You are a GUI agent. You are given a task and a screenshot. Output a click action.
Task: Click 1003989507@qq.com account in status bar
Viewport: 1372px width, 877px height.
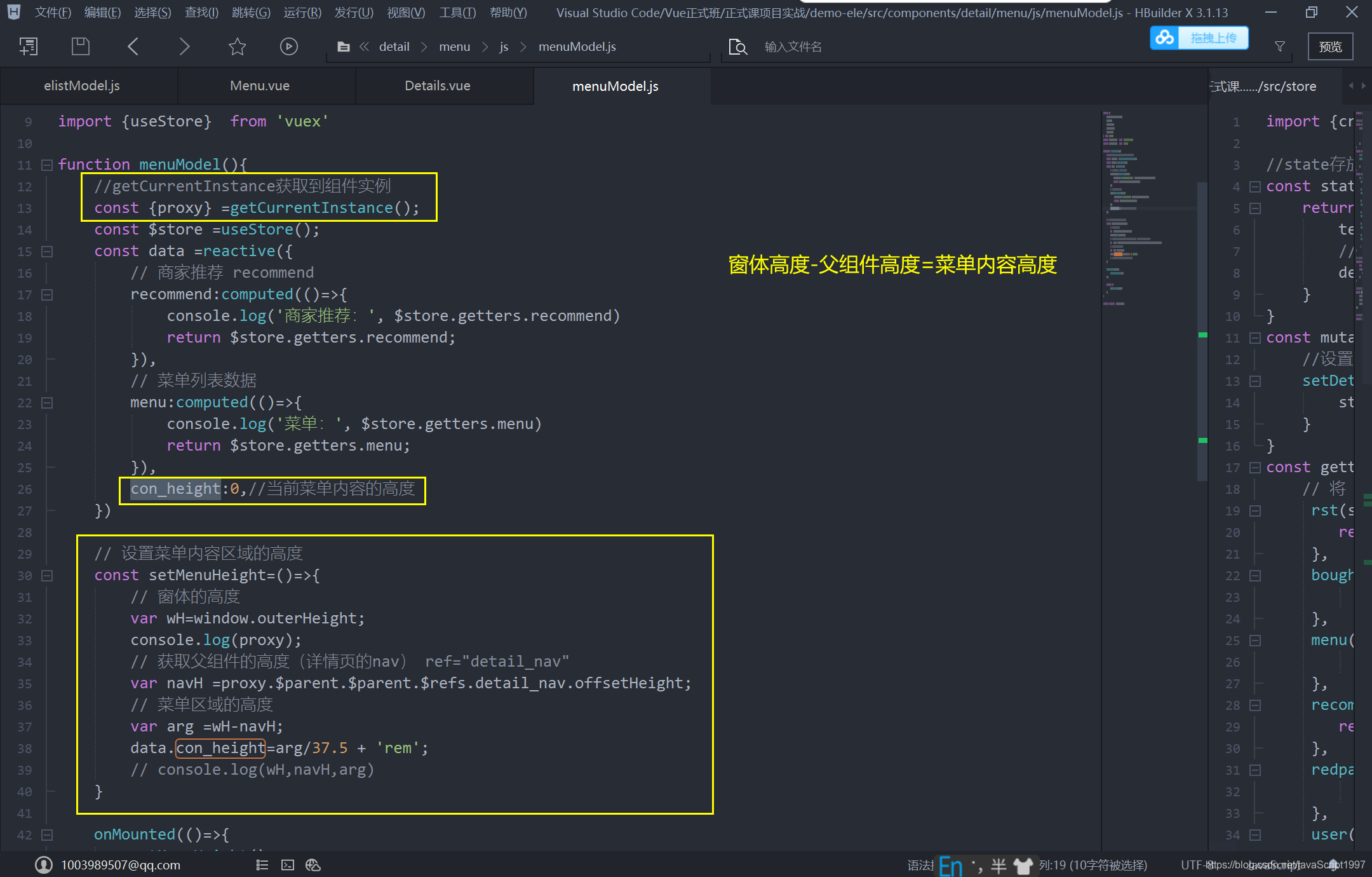pos(121,865)
